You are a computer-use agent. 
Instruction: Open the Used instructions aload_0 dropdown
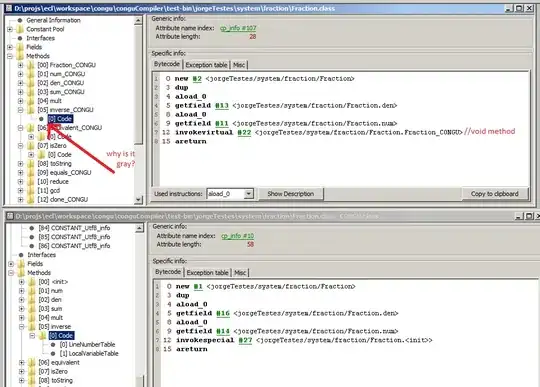click(x=248, y=194)
